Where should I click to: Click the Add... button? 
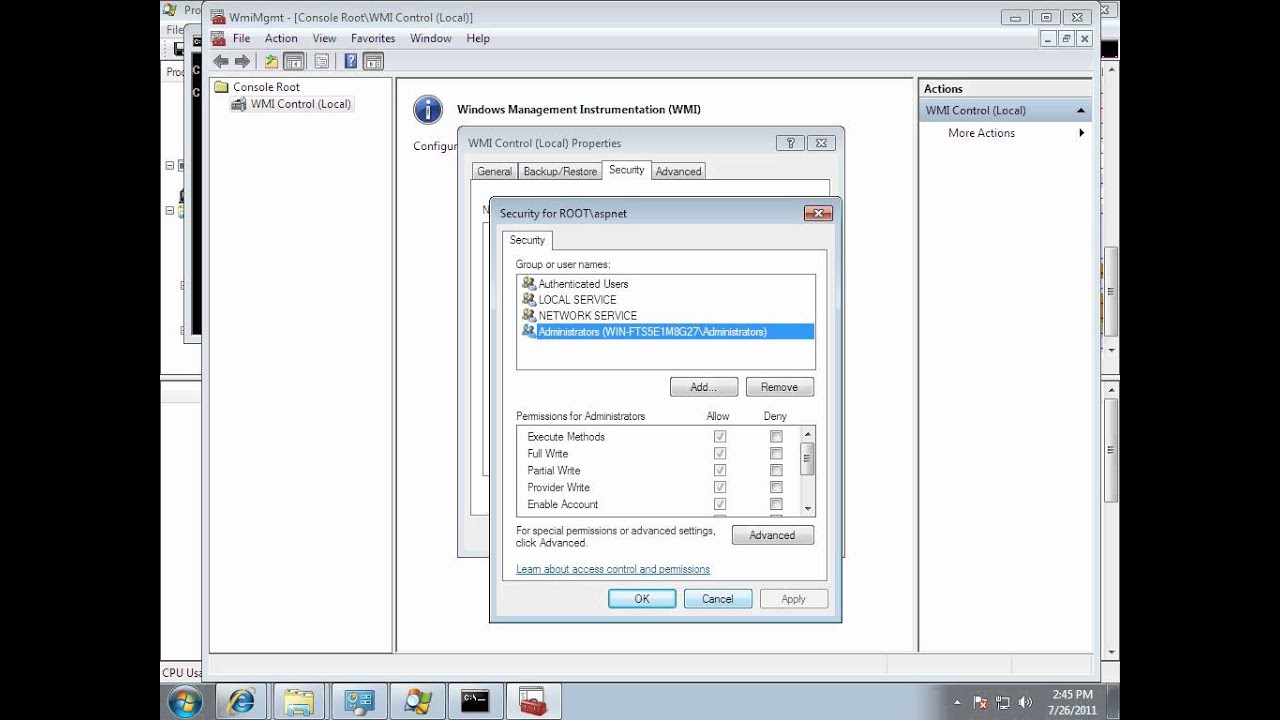tap(704, 387)
